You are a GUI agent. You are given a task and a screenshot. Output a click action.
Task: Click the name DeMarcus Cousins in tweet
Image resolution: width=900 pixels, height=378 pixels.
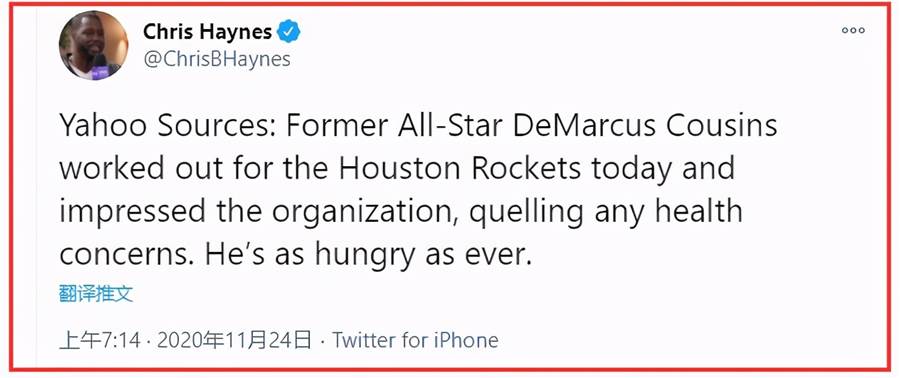click(x=645, y=127)
